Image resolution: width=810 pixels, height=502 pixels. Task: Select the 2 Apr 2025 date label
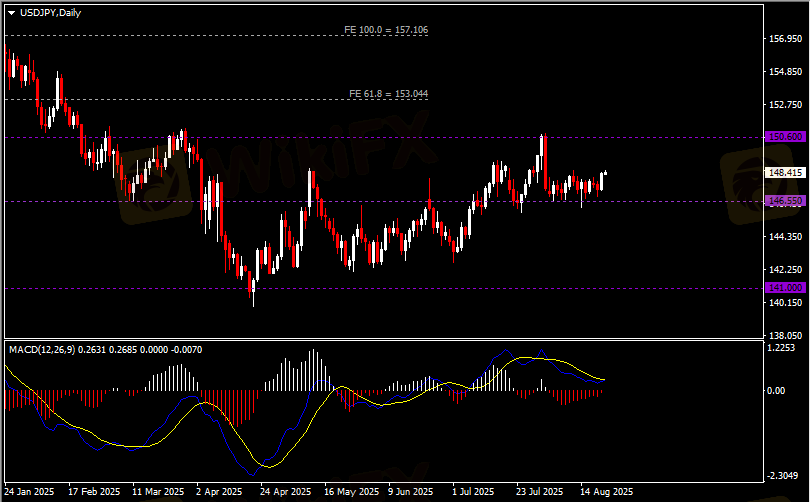click(x=219, y=492)
